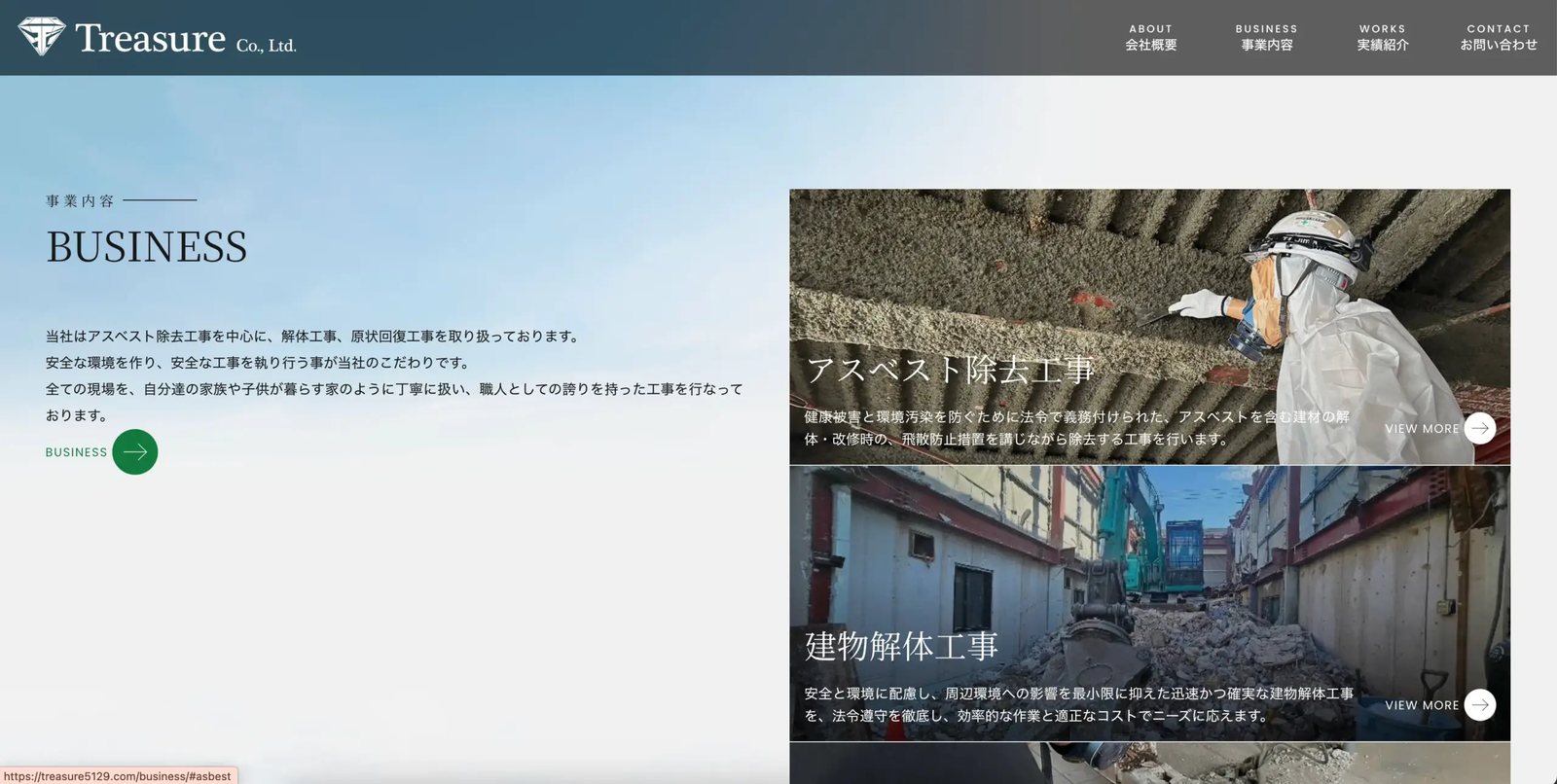Screen dimensions: 1557x784
Task: Click the text line starting 当社はアスベスト除去工事を中心に
Action: pos(314,337)
